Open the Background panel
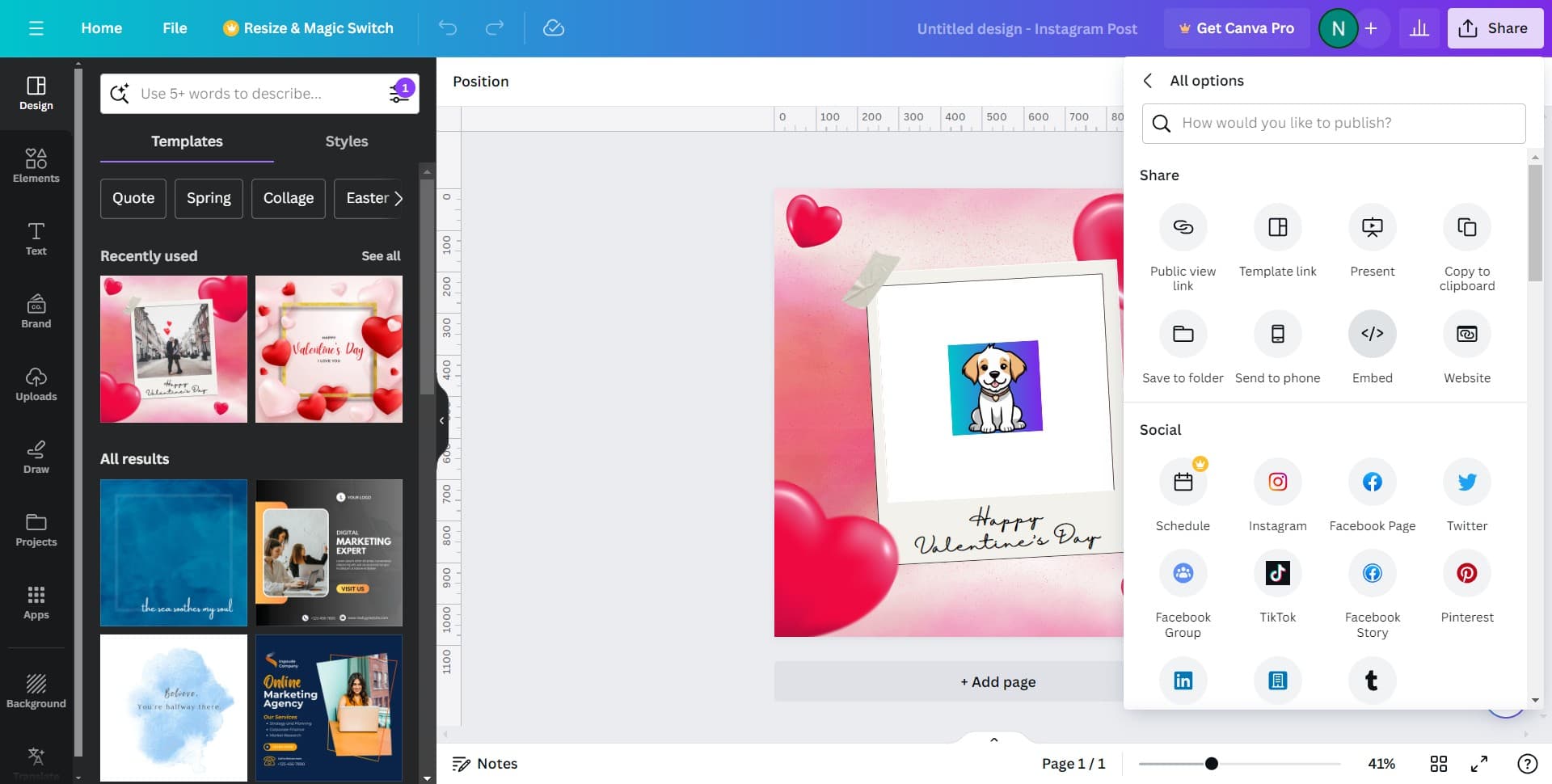Screen dimensions: 1552x784 (x=36, y=689)
